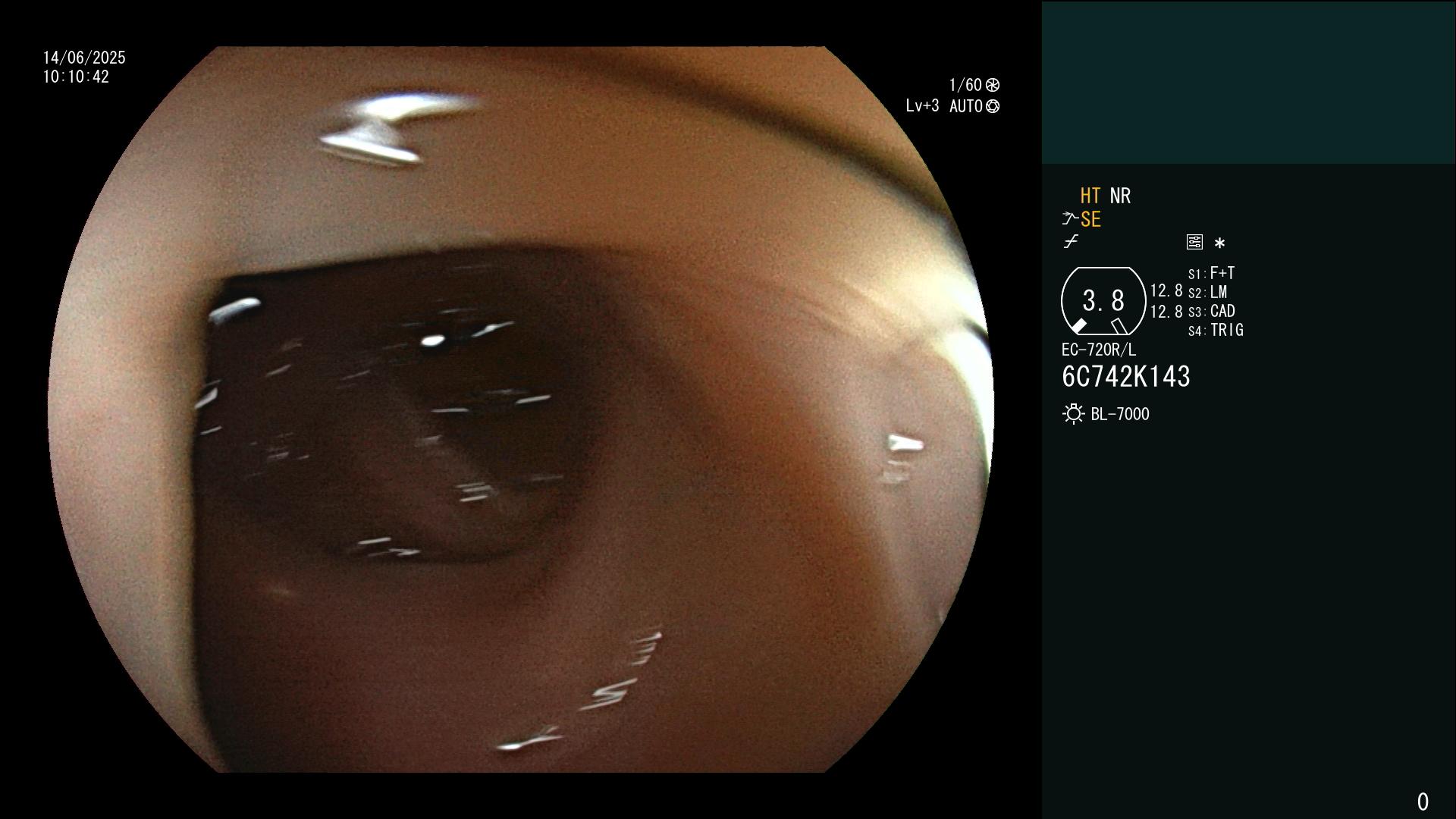Select the orange SE indicator
This screenshot has width=1456, height=819.
(1090, 219)
